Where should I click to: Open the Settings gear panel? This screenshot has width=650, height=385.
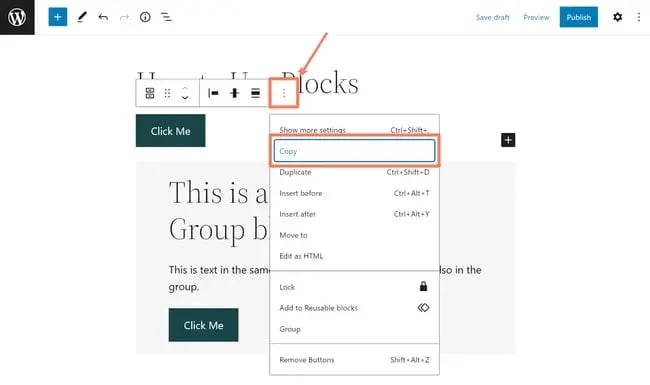pyautogui.click(x=617, y=17)
